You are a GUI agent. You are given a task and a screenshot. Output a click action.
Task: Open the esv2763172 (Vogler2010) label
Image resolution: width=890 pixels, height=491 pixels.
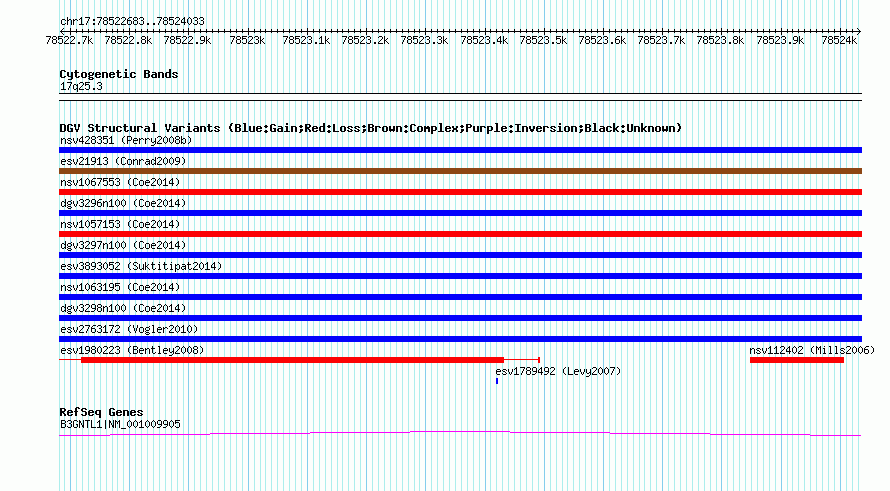pyautogui.click(x=129, y=329)
